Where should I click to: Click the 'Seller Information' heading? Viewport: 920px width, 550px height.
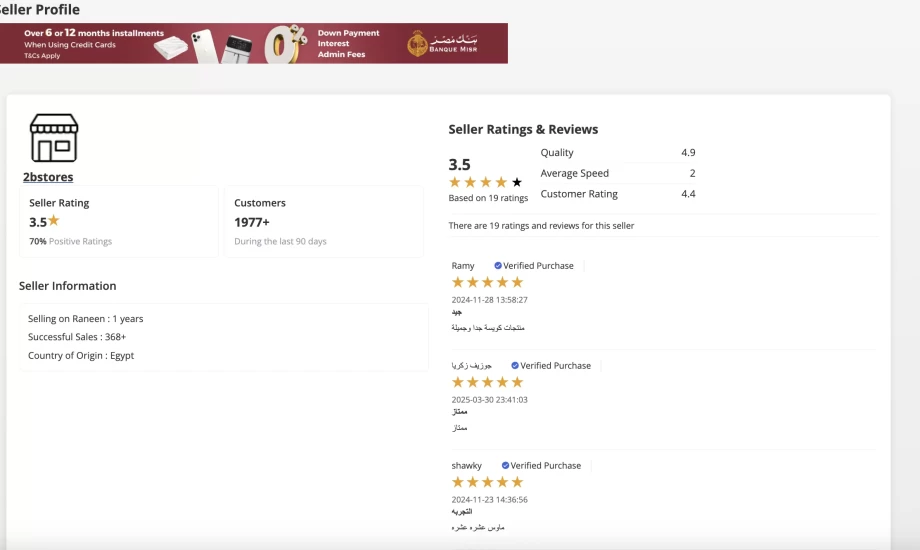point(67,286)
